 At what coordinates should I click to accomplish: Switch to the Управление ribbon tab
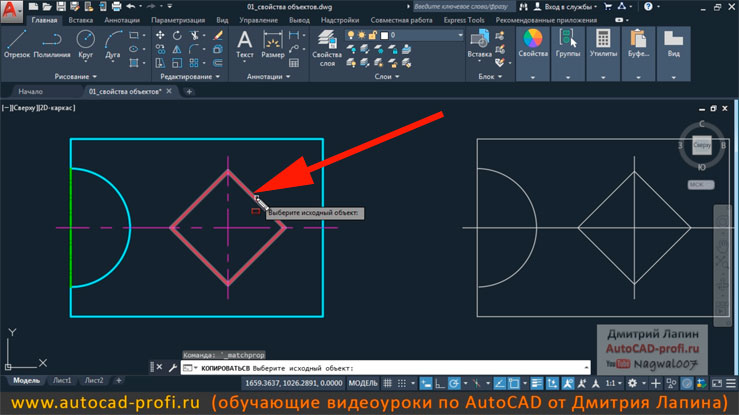(x=258, y=20)
